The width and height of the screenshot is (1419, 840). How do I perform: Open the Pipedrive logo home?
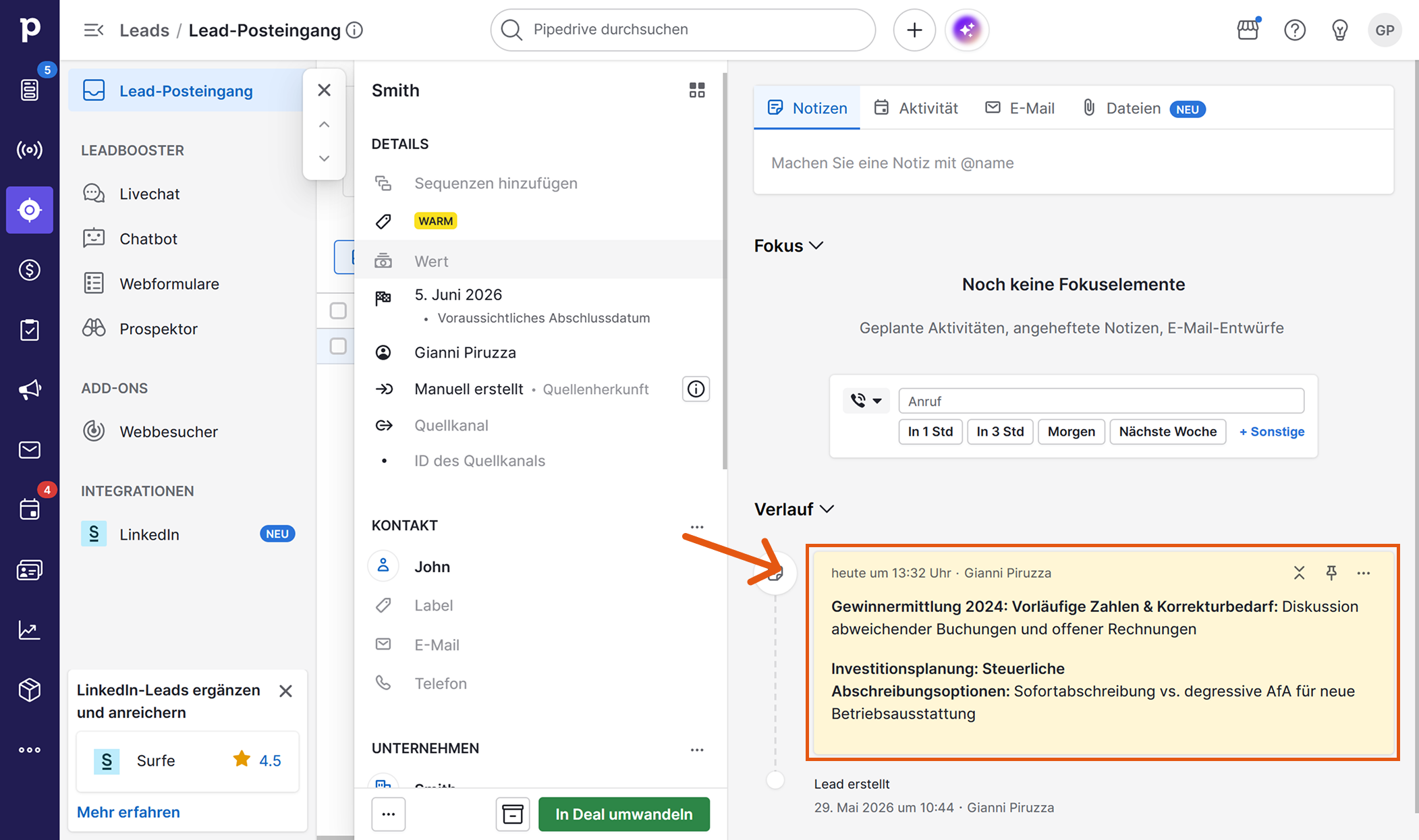(x=30, y=30)
